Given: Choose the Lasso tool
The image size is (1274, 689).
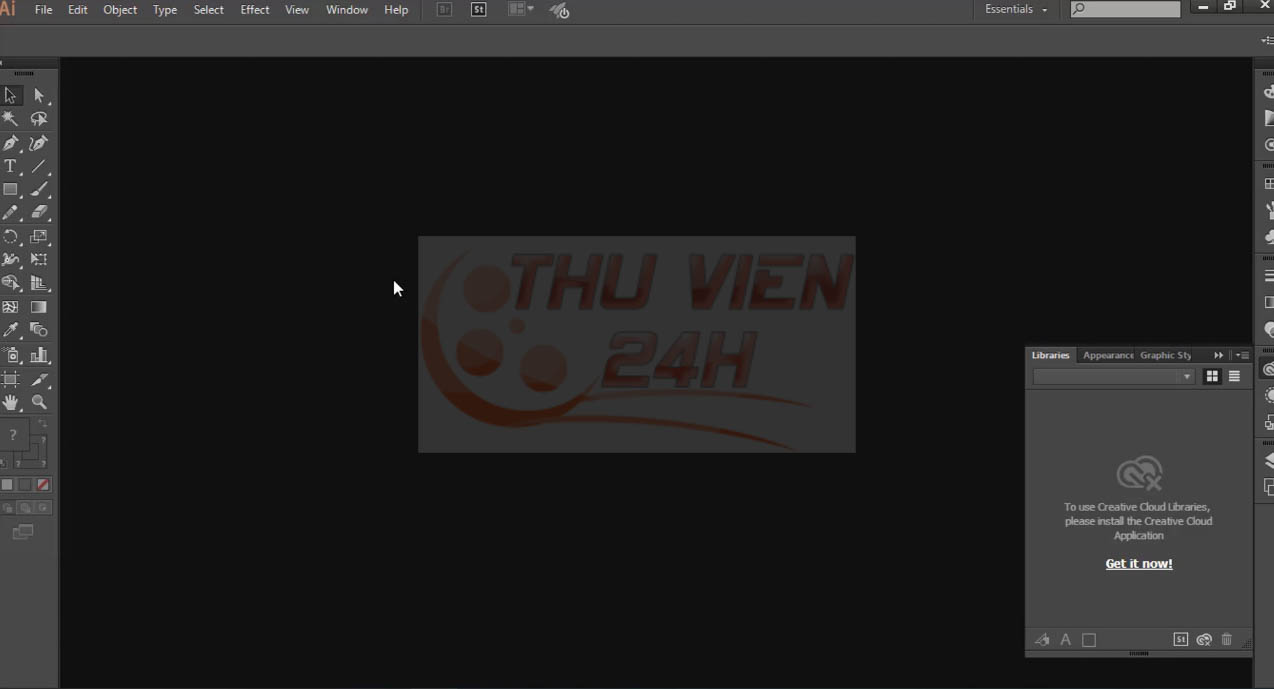Looking at the screenshot, I should [39, 119].
